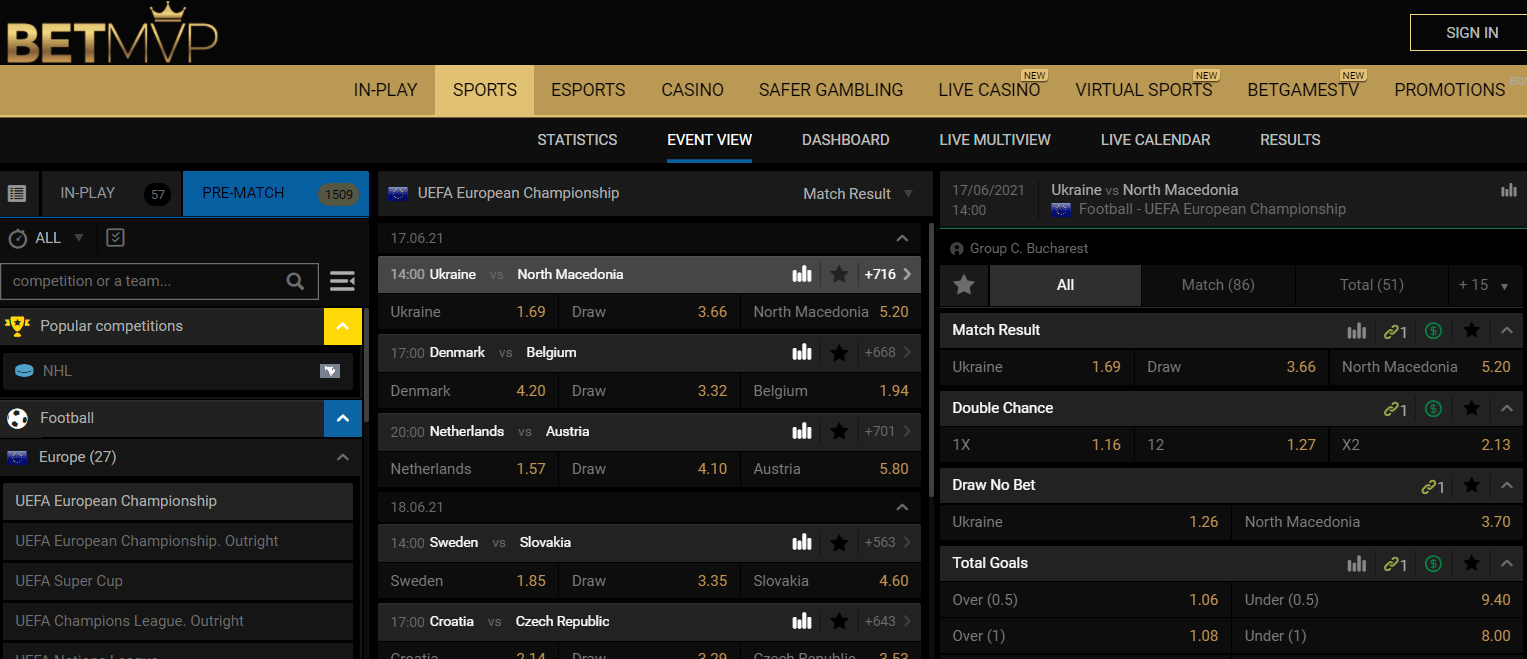Collapse the Popular competitions section
Viewport: 1527px width, 659px height.
pyautogui.click(x=342, y=327)
